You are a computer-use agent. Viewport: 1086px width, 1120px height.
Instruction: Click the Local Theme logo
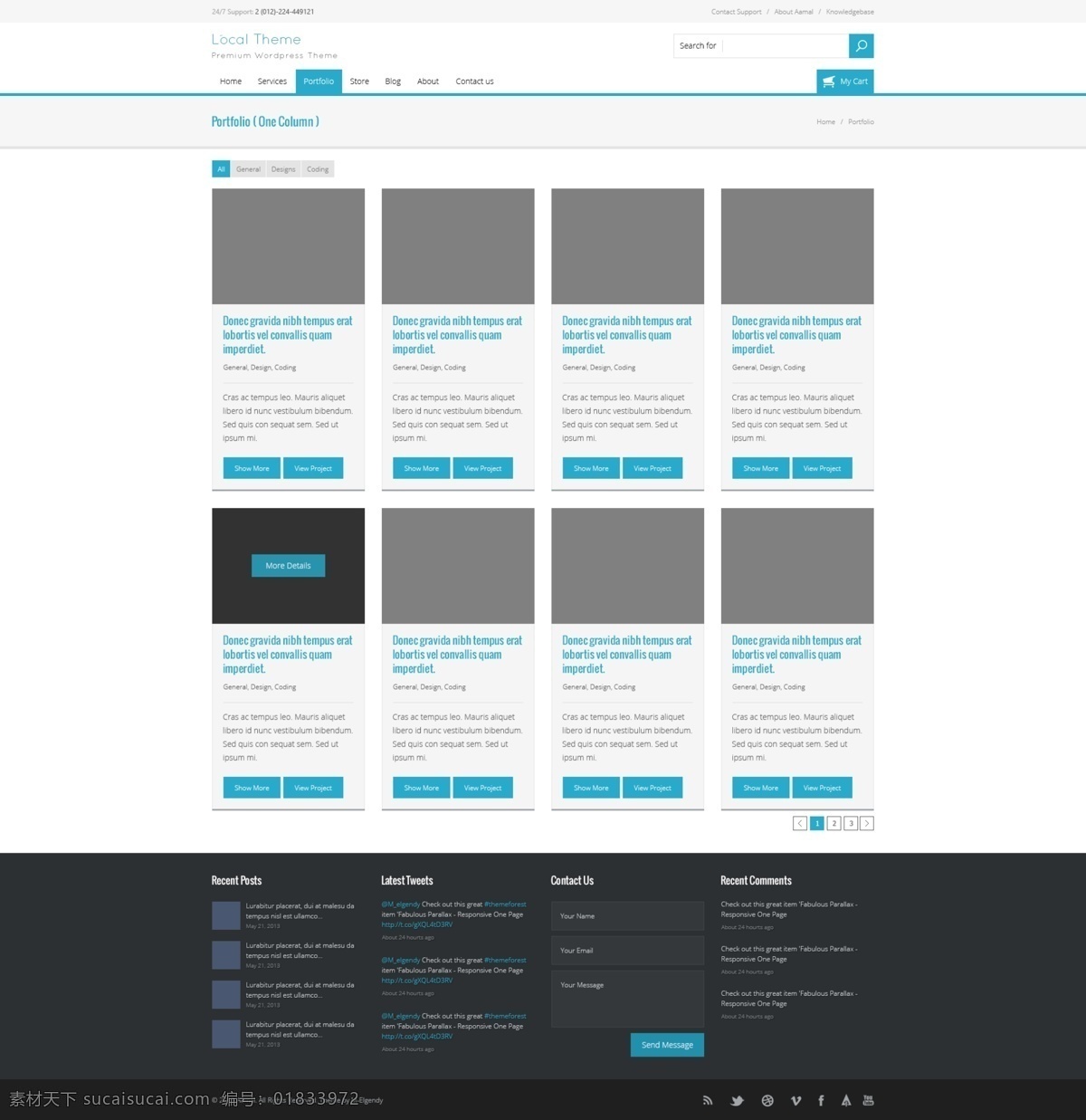coord(256,40)
